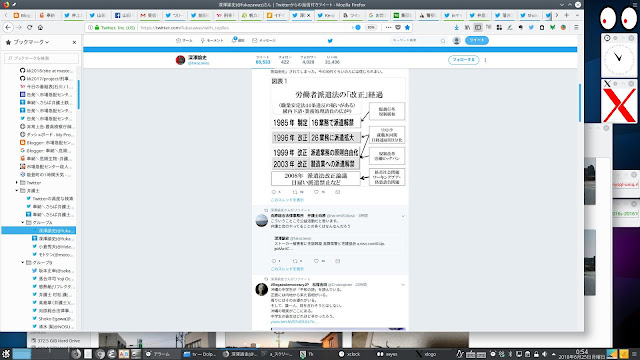Open the Twitterの高度な検索 bookmark
The image size is (640, 360).
pyautogui.click(x=49, y=198)
